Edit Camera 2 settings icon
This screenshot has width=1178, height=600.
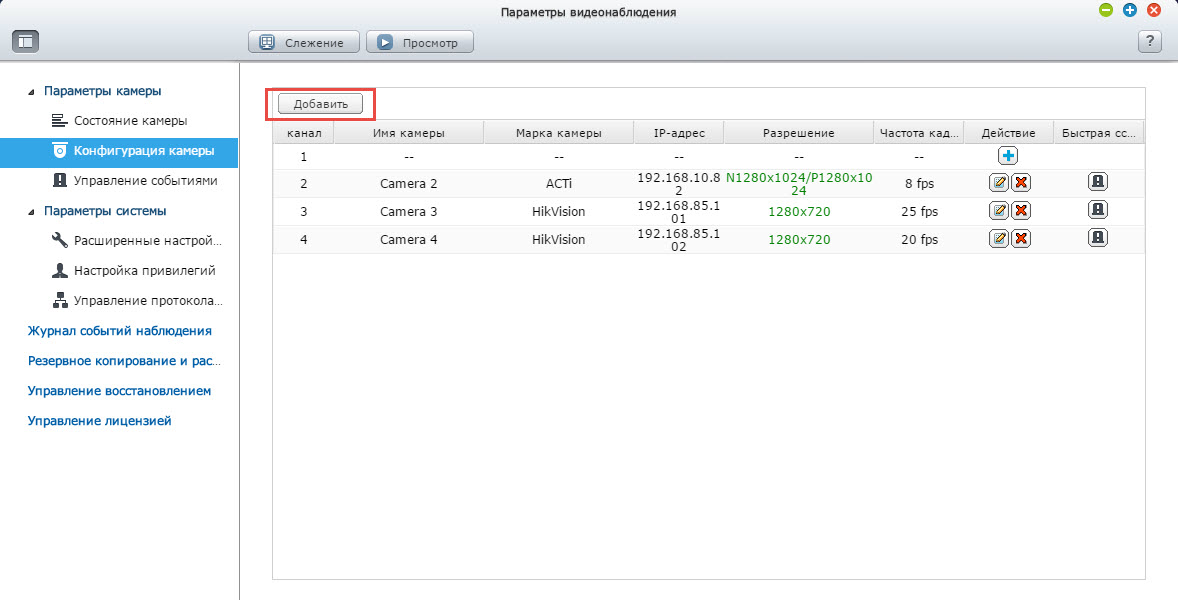(x=998, y=182)
